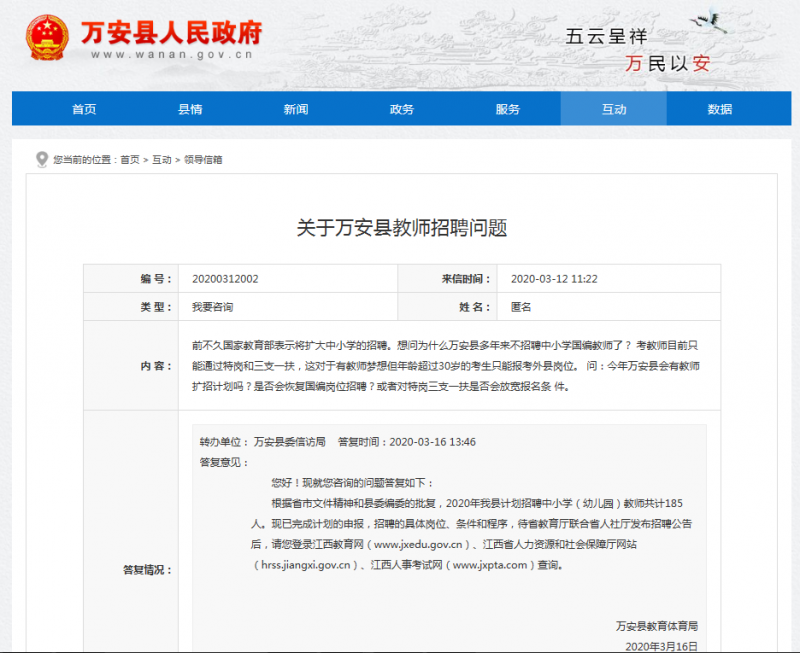Click the www.jxpta.com address in the reply
The image size is (800, 653).
point(489,565)
